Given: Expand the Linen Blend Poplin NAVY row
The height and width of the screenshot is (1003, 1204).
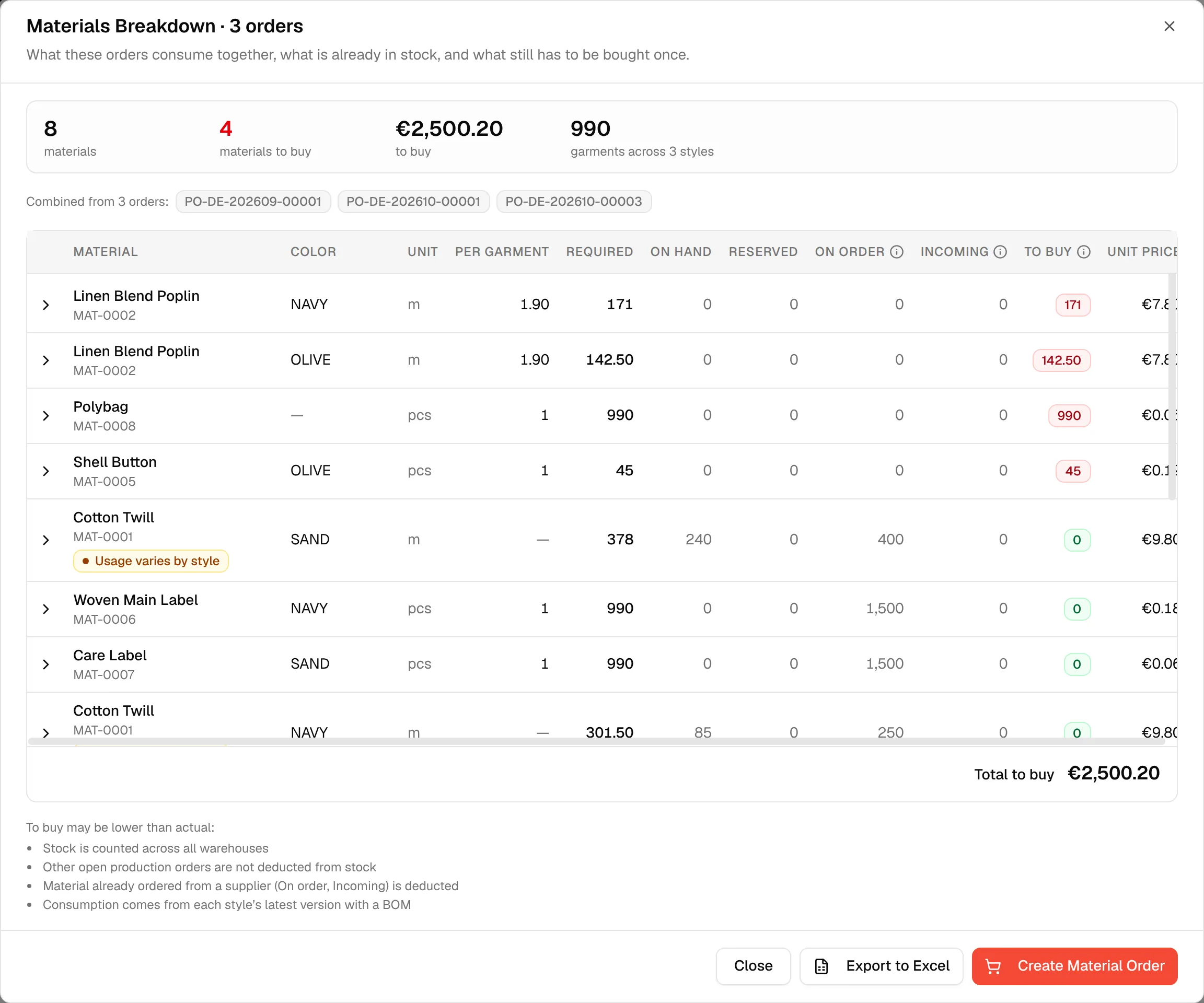Looking at the screenshot, I should [x=47, y=305].
